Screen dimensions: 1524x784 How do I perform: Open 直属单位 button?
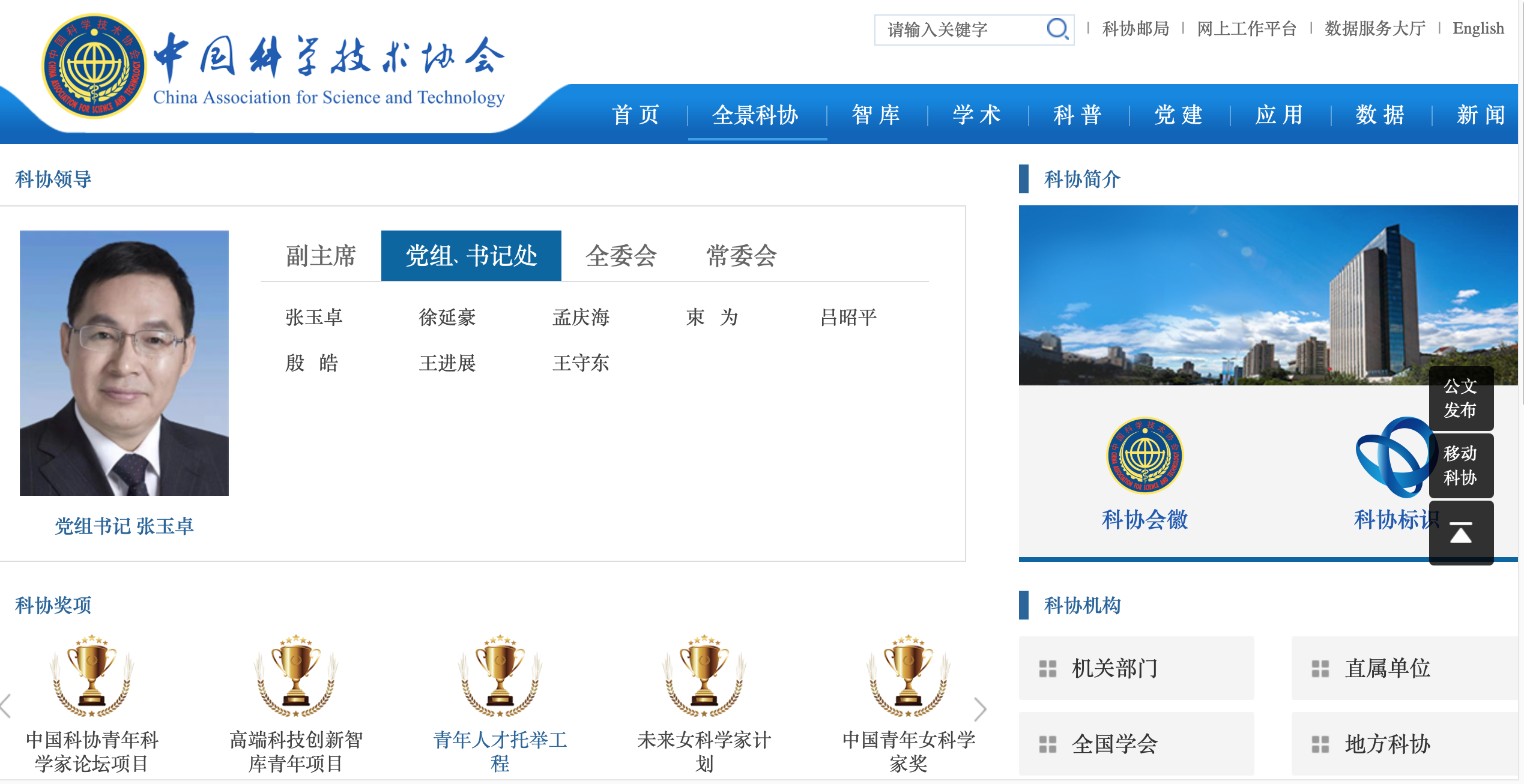(x=1405, y=668)
